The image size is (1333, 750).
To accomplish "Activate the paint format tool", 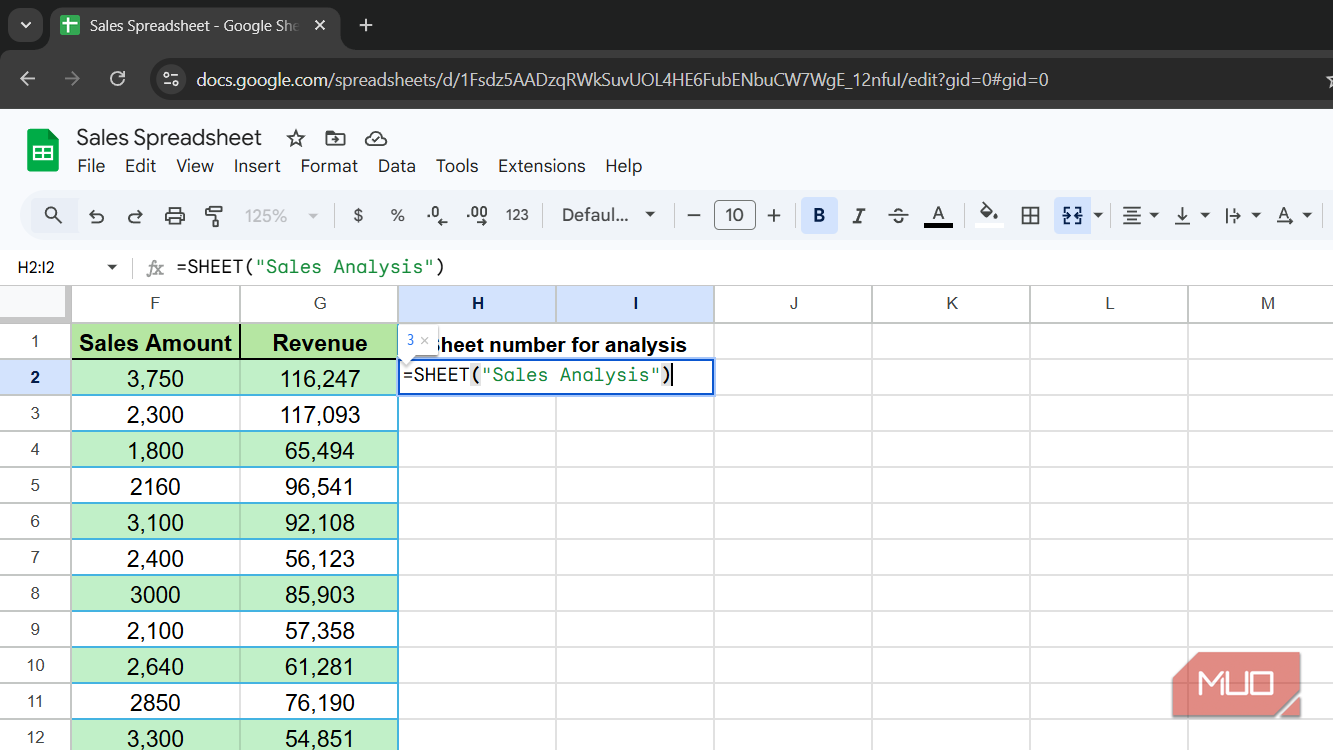I will [x=213, y=215].
